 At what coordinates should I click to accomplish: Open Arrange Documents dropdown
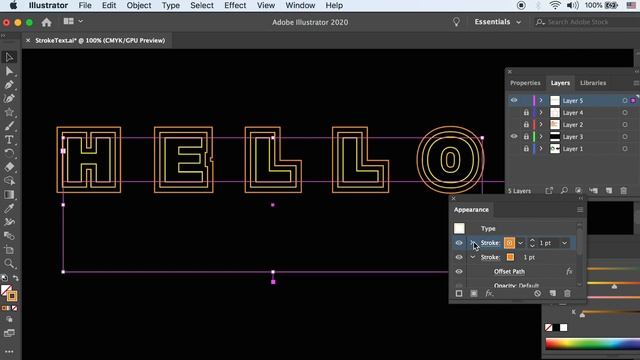pyautogui.click(x=73, y=21)
